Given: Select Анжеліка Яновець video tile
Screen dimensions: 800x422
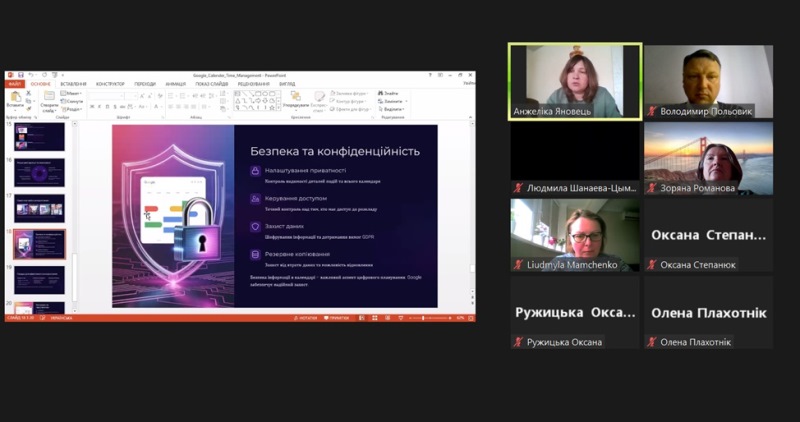Looking at the screenshot, I should click(575, 82).
